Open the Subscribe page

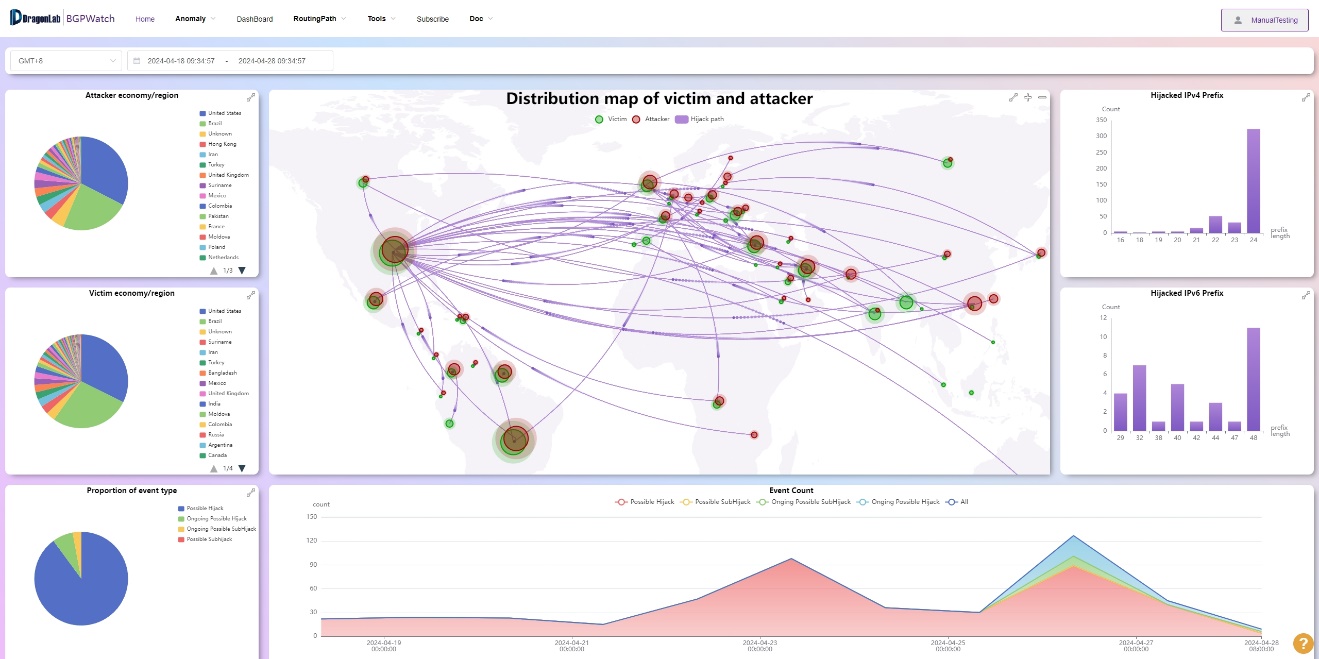click(432, 19)
